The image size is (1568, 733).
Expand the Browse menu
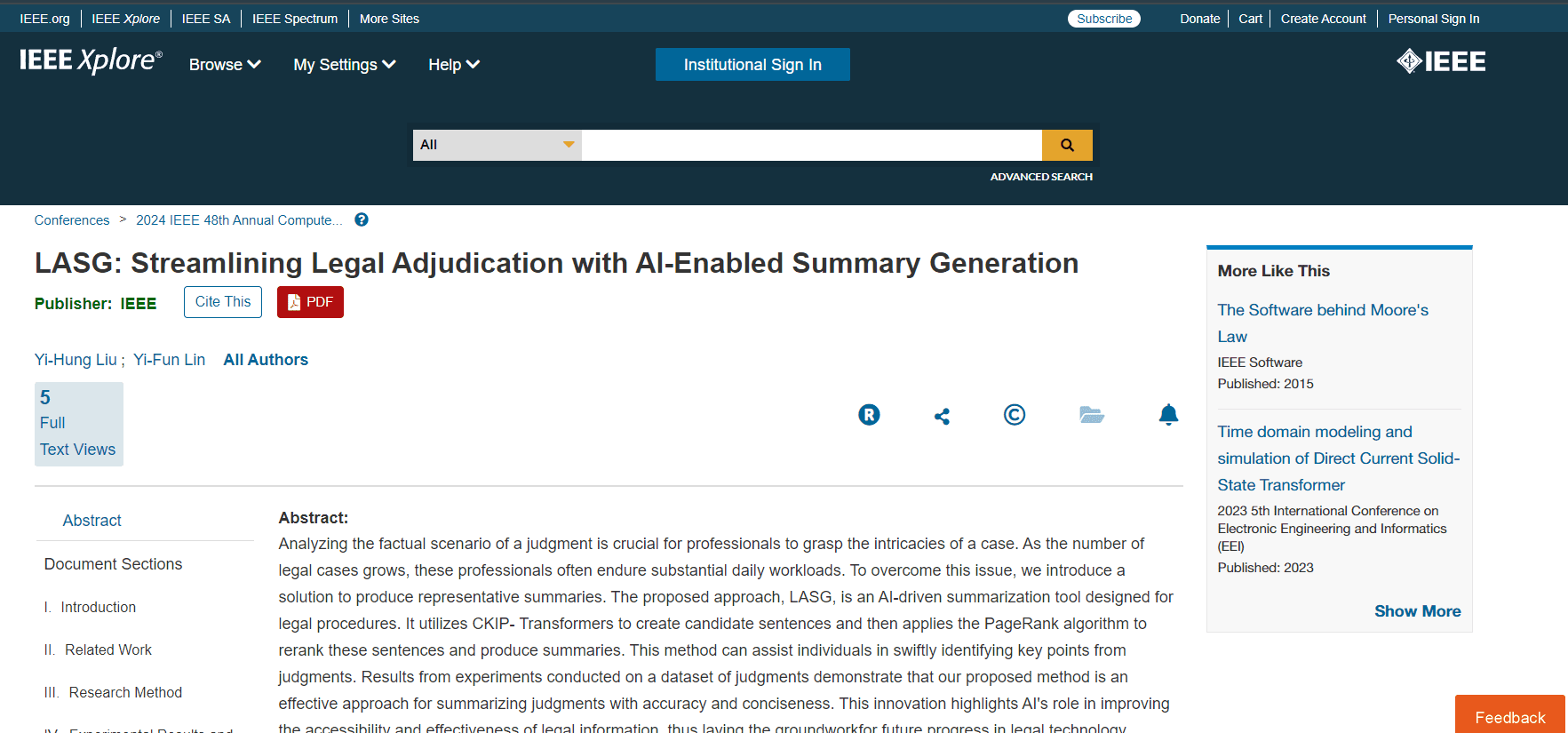225,65
